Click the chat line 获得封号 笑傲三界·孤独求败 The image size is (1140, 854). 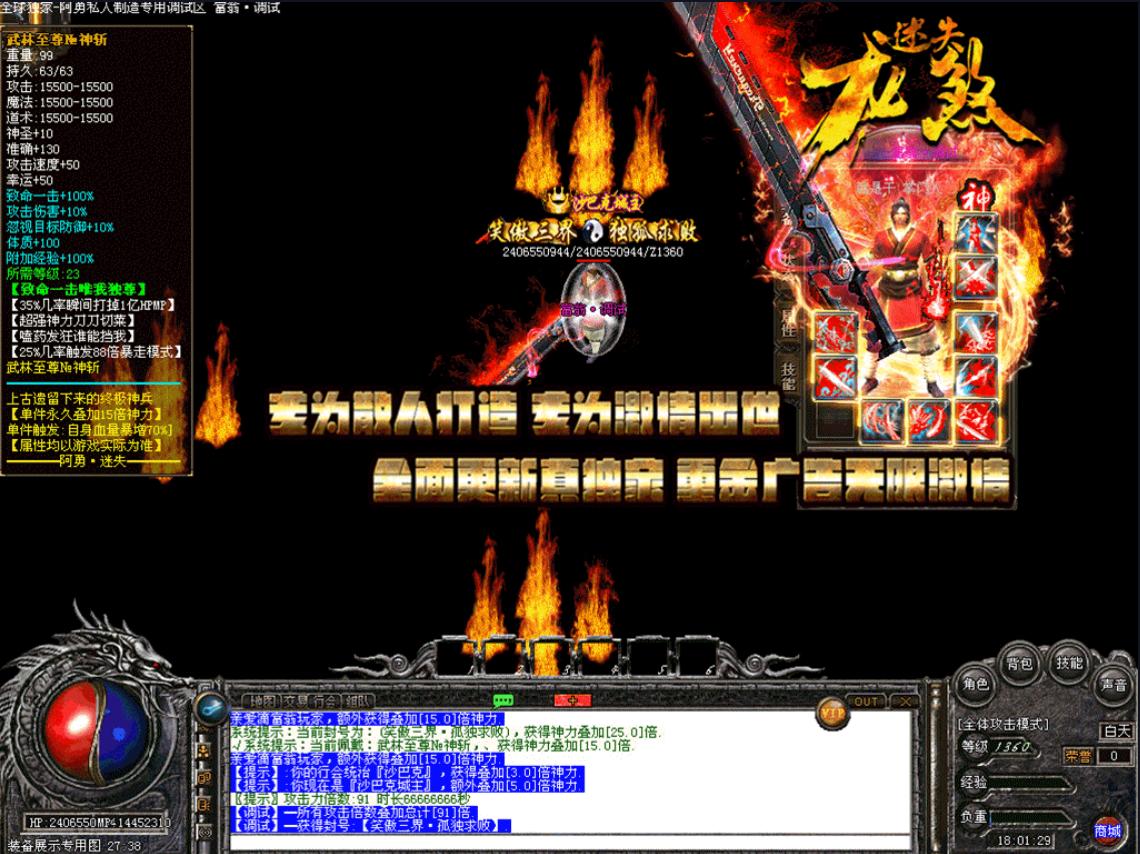[371, 826]
